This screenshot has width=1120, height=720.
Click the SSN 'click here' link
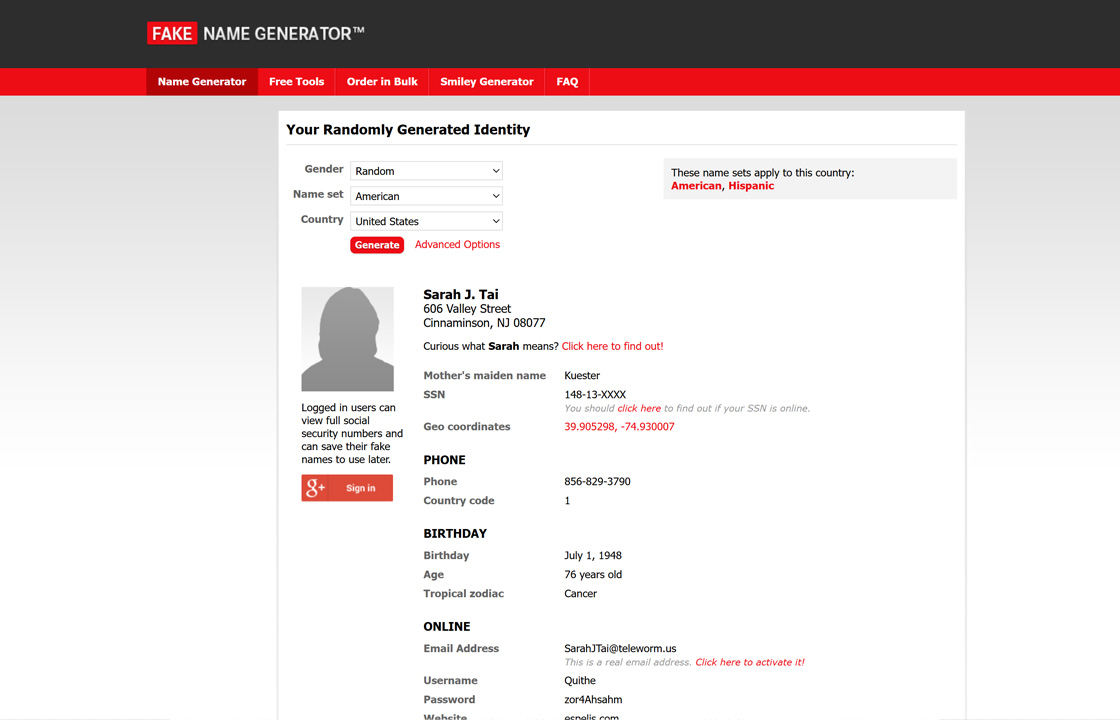click(x=639, y=409)
